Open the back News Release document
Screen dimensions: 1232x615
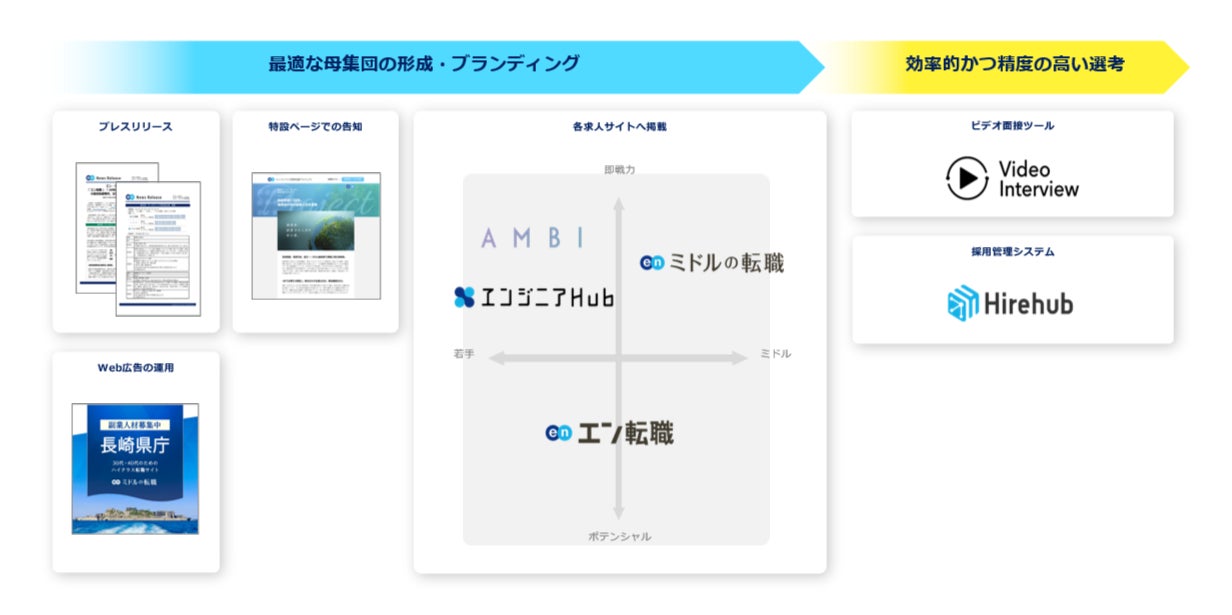coord(96,228)
